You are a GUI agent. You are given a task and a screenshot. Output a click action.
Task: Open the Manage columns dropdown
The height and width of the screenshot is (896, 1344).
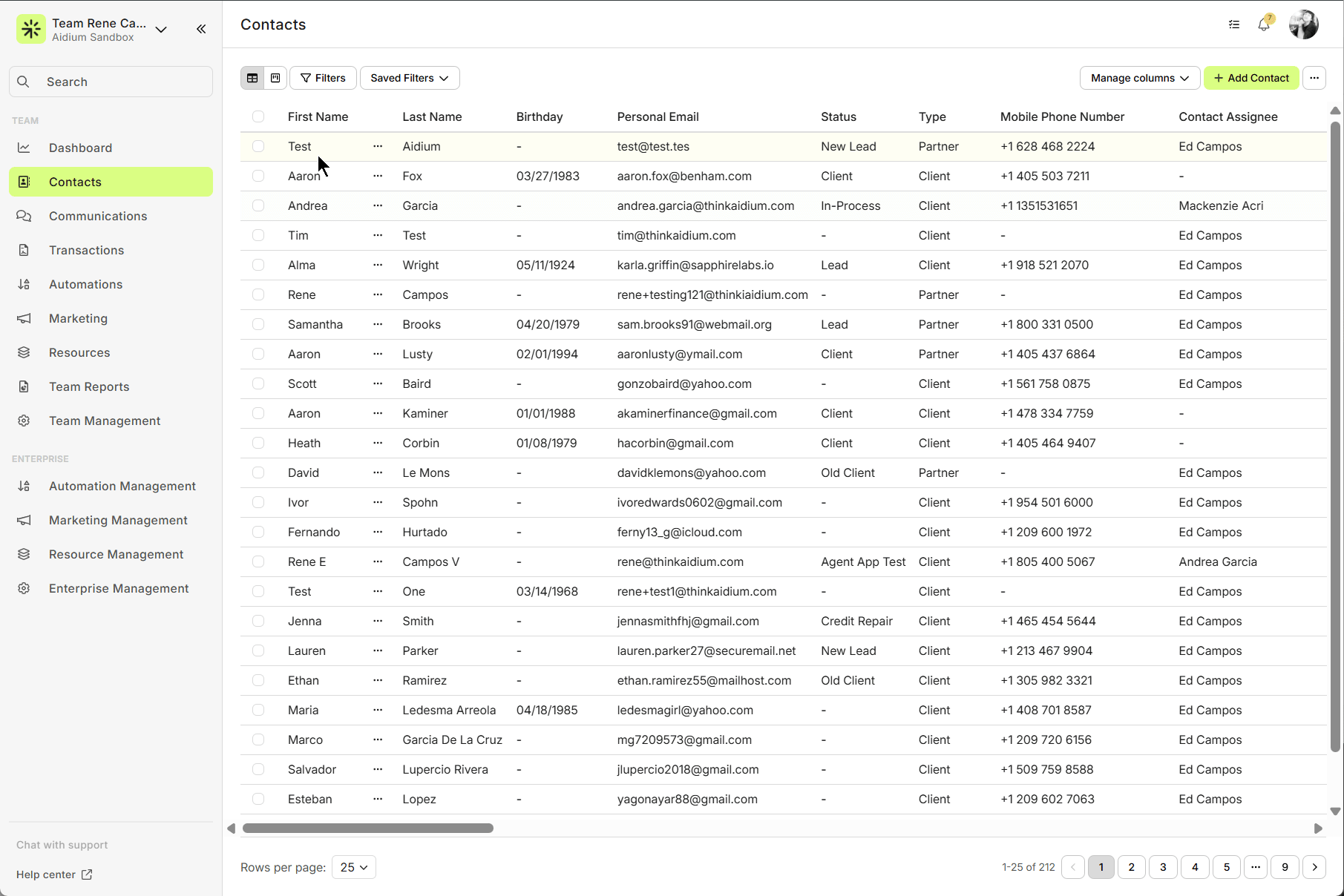coord(1139,78)
